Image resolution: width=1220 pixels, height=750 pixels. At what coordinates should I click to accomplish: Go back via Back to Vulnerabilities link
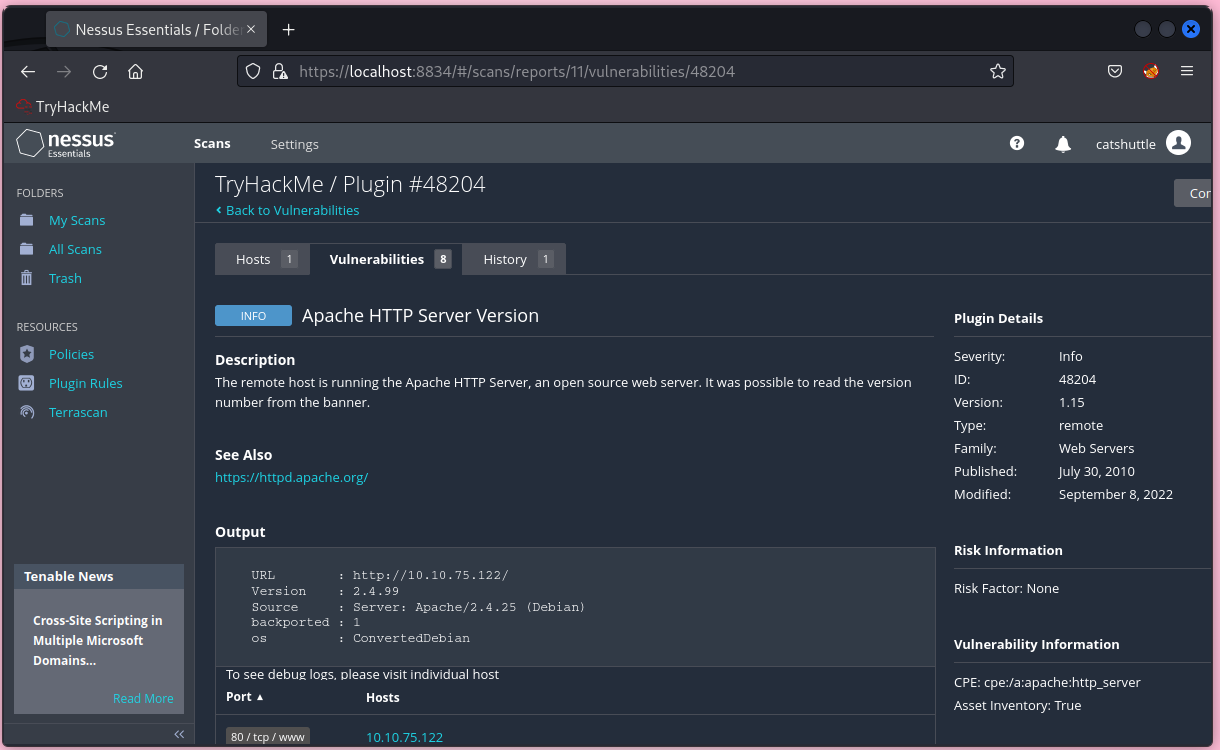click(x=291, y=210)
